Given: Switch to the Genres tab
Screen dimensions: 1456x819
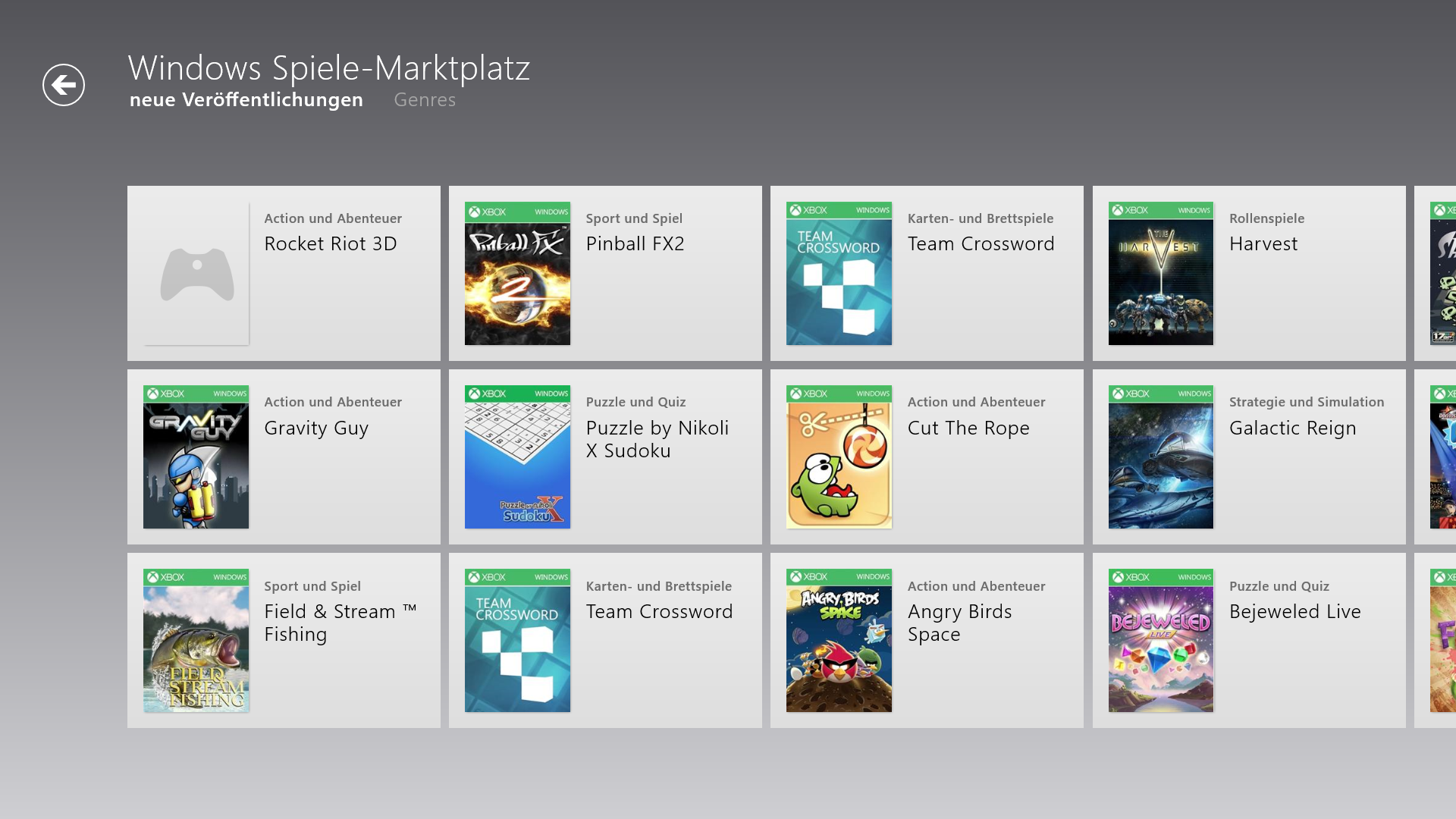Looking at the screenshot, I should pyautogui.click(x=425, y=100).
